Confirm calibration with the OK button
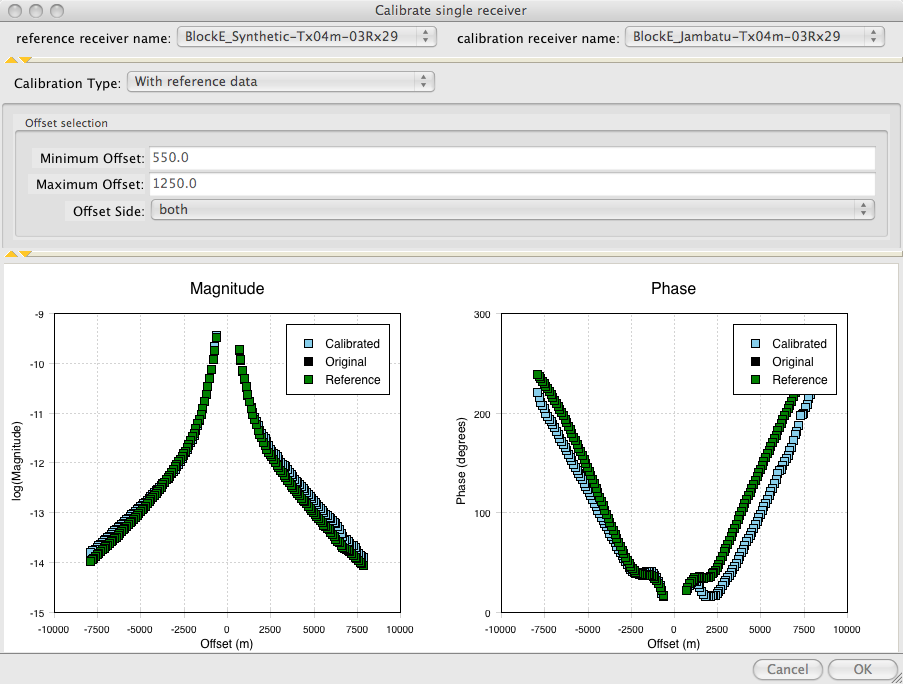 862,669
